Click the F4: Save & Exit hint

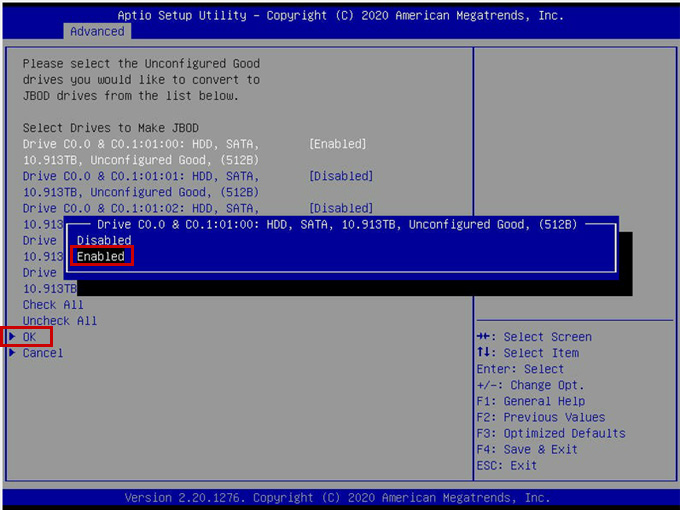pos(527,449)
